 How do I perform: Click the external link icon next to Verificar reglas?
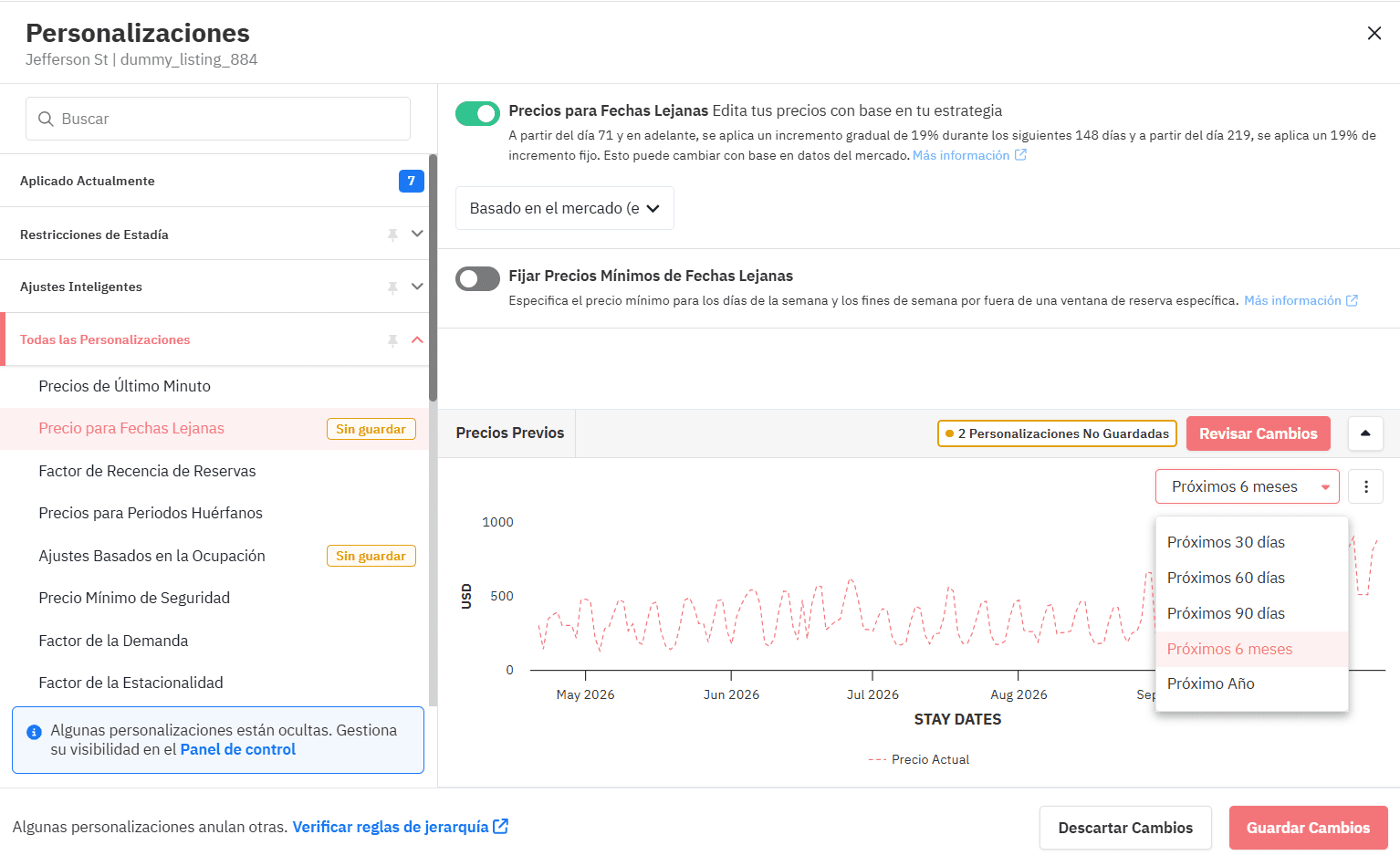[500, 827]
